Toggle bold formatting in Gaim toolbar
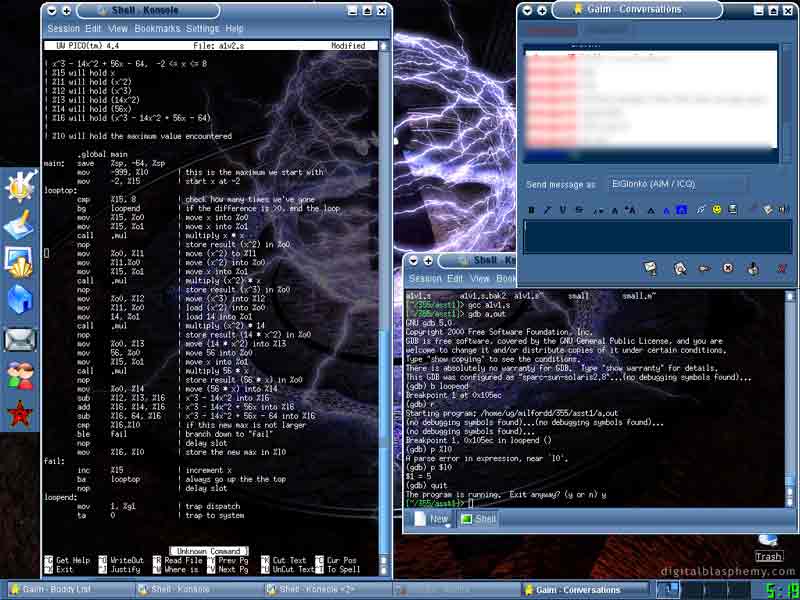 pos(532,209)
